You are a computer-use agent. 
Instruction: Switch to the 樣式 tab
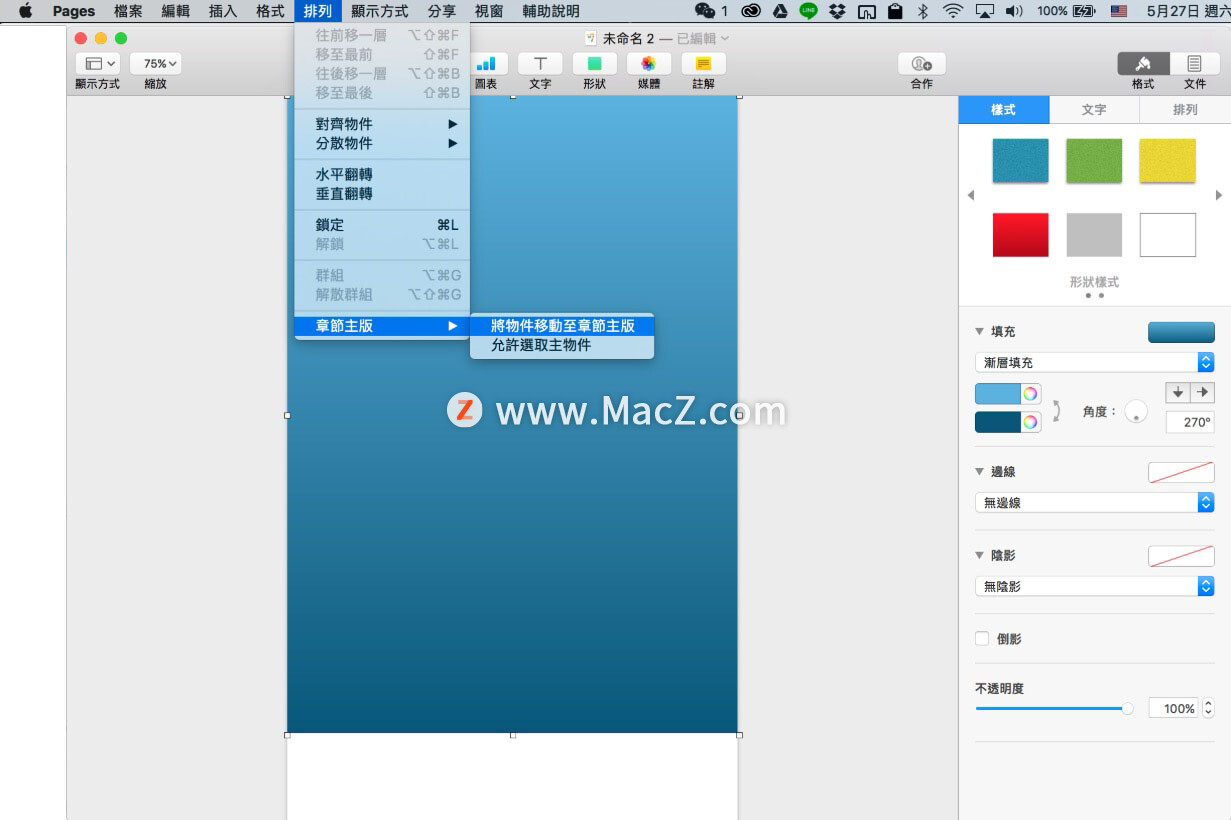pos(1004,110)
